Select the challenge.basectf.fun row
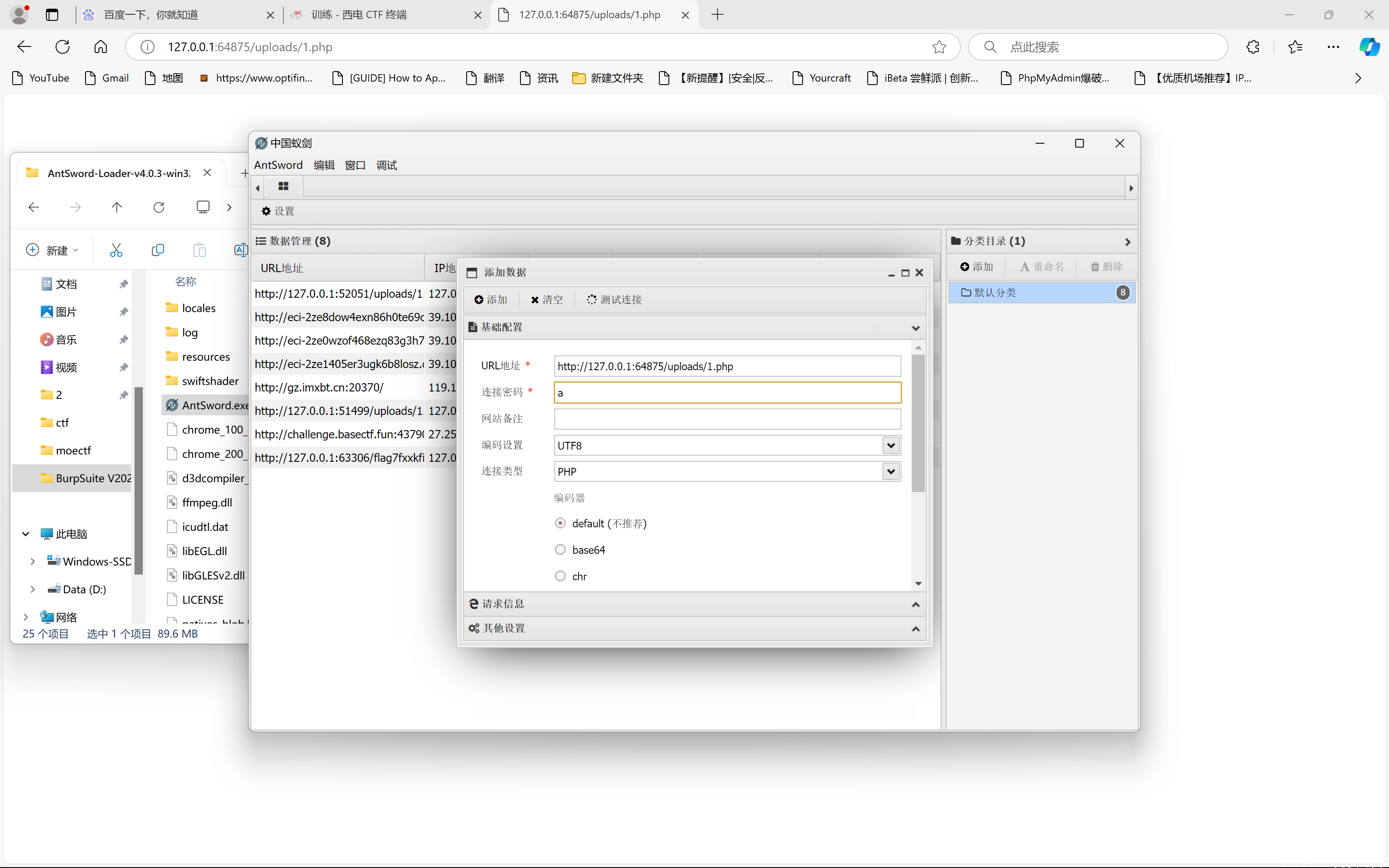This screenshot has width=1389, height=868. click(354, 434)
